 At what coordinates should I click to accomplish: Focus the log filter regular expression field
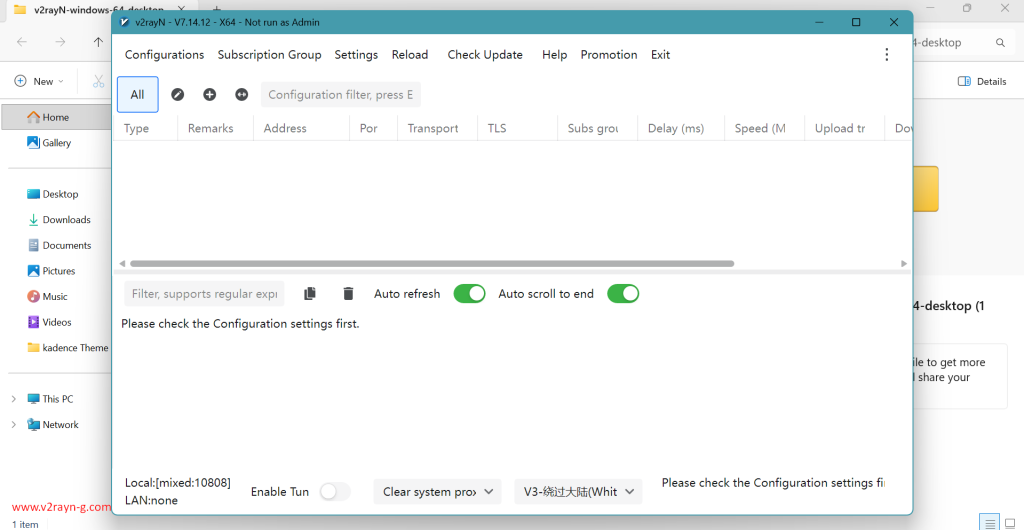tap(204, 294)
